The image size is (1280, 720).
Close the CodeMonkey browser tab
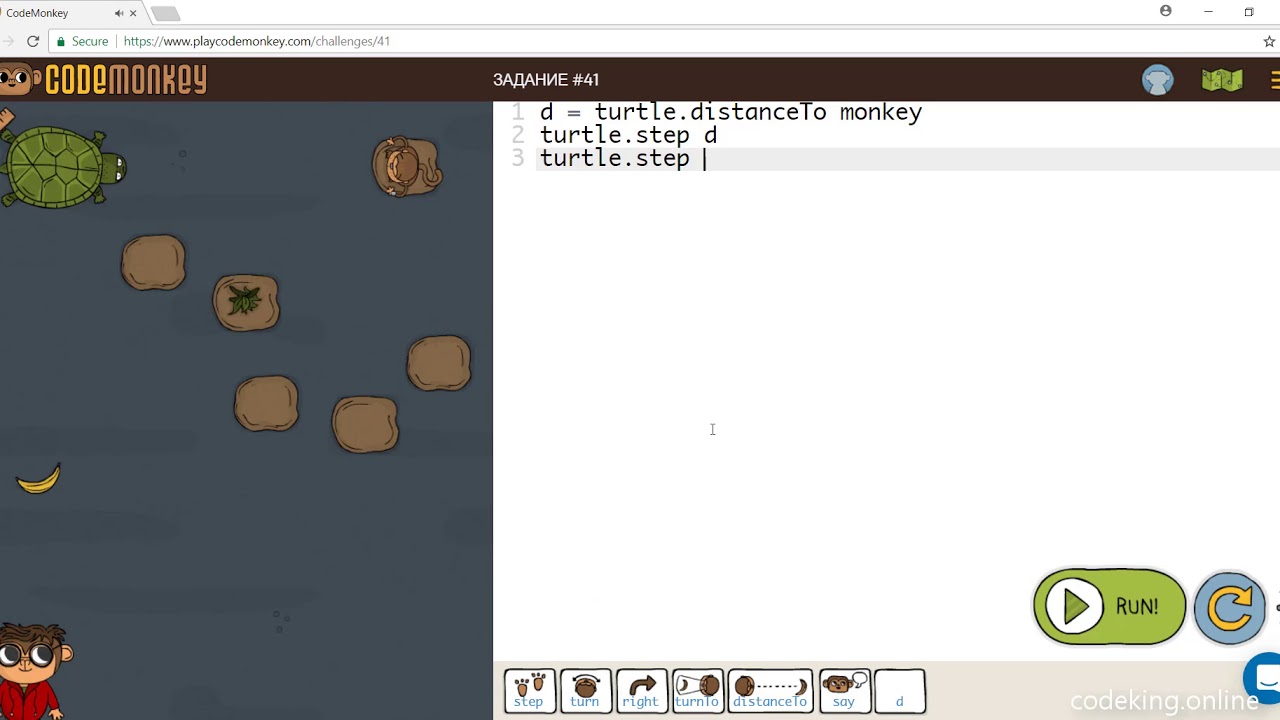pyautogui.click(x=134, y=13)
